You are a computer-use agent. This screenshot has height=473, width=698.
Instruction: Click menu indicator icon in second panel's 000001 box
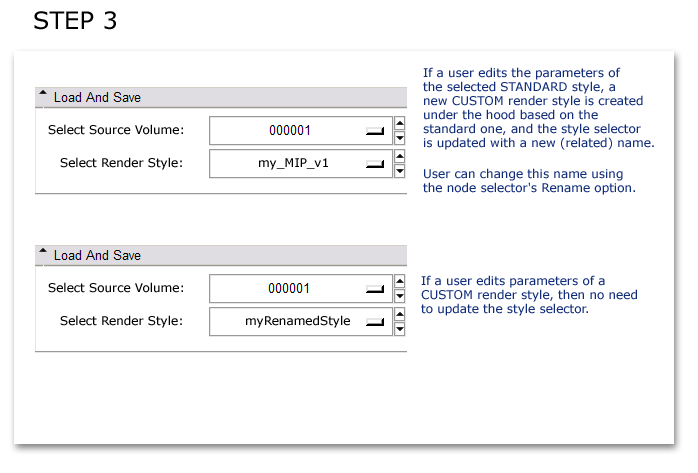(375, 289)
